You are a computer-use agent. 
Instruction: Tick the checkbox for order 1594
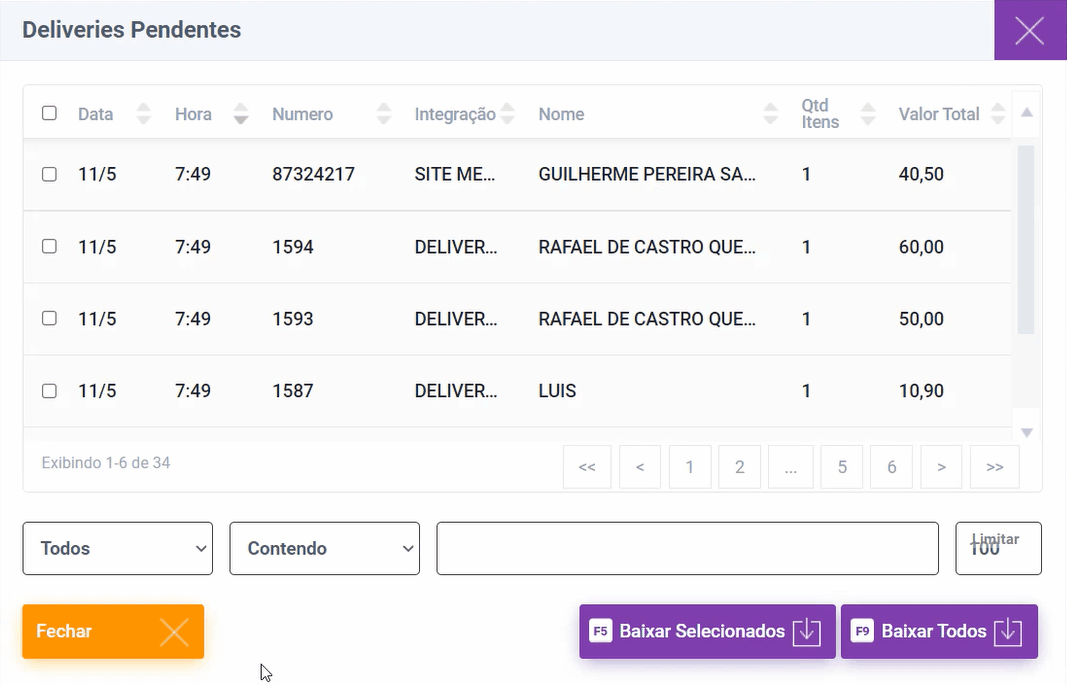tap(49, 246)
